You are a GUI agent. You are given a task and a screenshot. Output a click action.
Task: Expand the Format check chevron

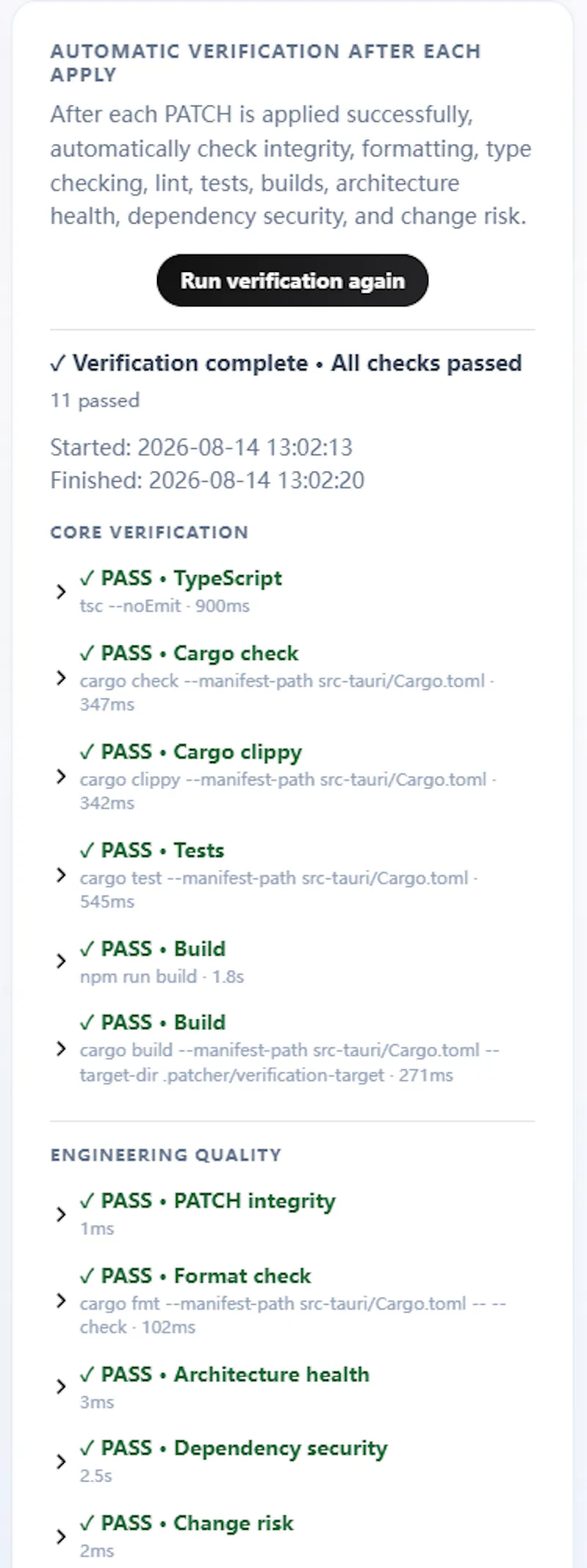(62, 1301)
